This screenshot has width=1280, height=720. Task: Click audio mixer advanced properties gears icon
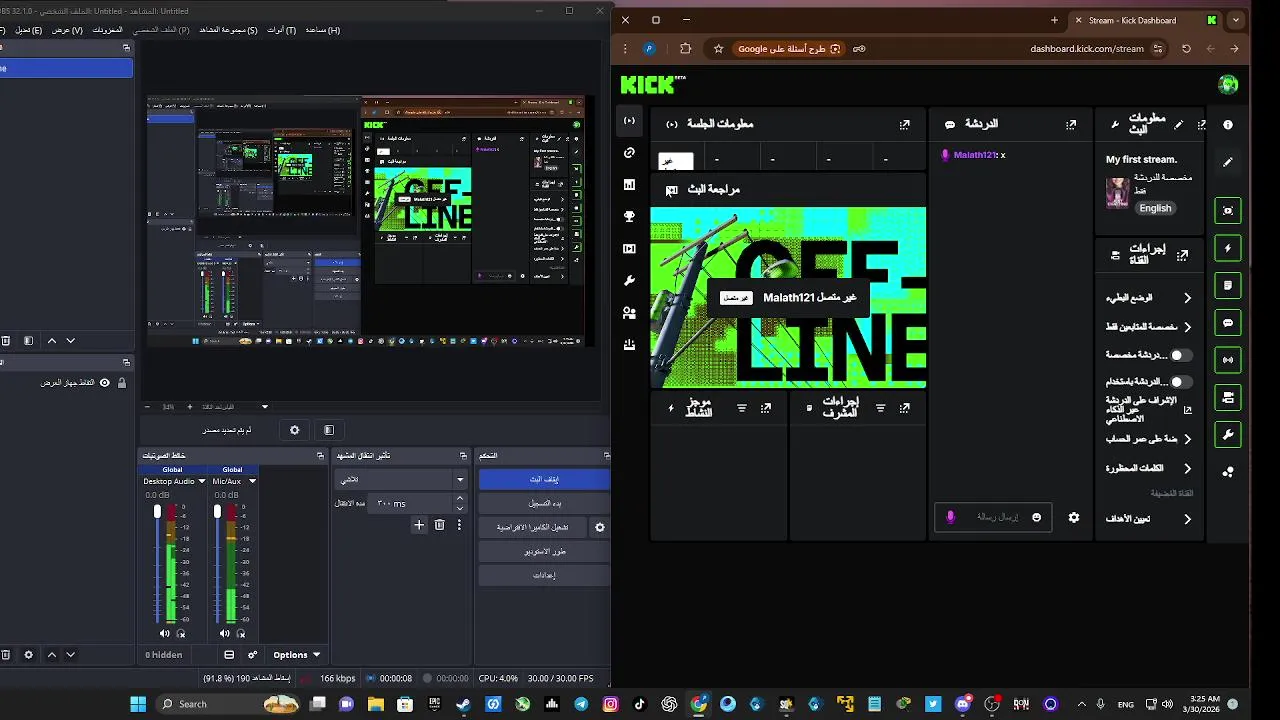click(x=253, y=655)
